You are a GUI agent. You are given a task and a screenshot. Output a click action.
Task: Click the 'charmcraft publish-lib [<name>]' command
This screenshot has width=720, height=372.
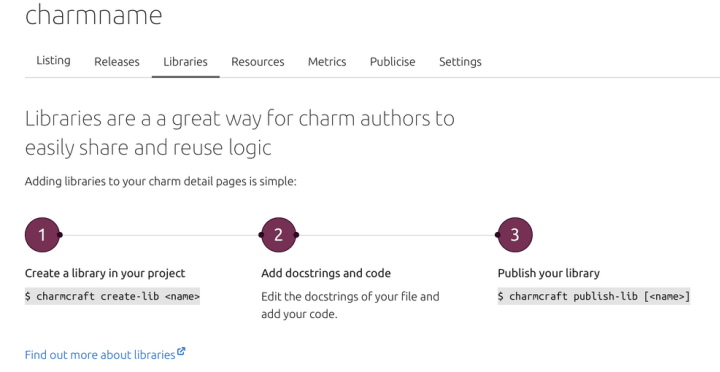pyautogui.click(x=594, y=296)
